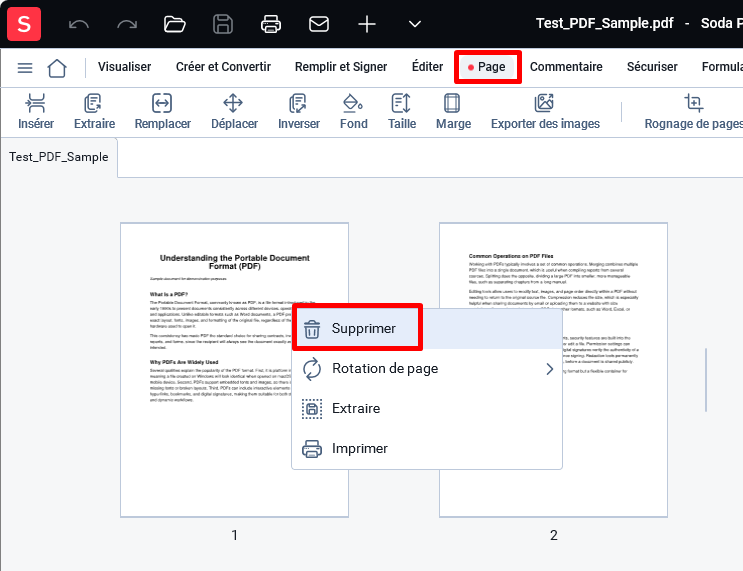The height and width of the screenshot is (571, 743).
Task: Click the page number 1 label
Action: pyautogui.click(x=234, y=535)
